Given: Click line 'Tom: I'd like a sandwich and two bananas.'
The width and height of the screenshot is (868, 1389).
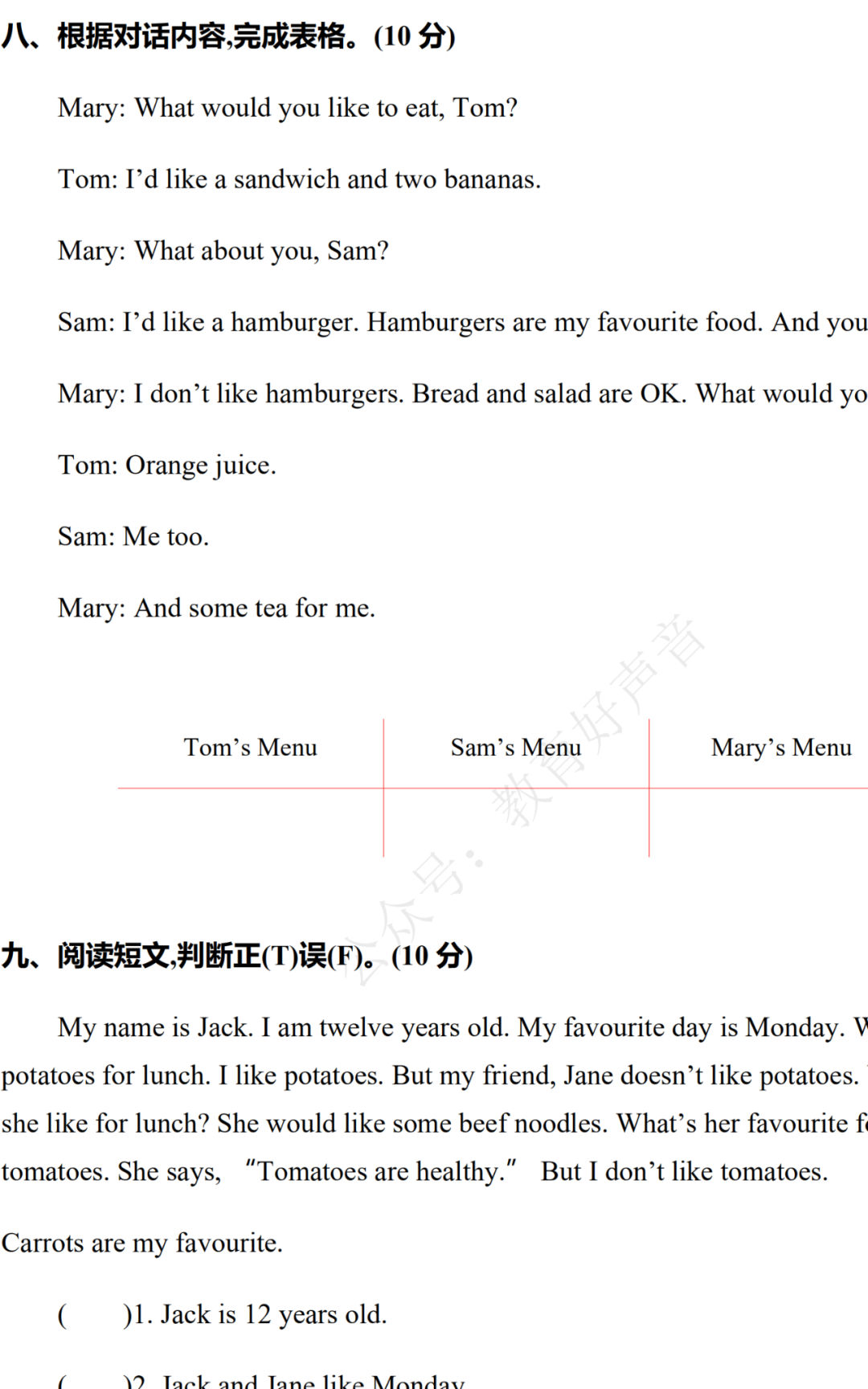Looking at the screenshot, I should point(299,179).
